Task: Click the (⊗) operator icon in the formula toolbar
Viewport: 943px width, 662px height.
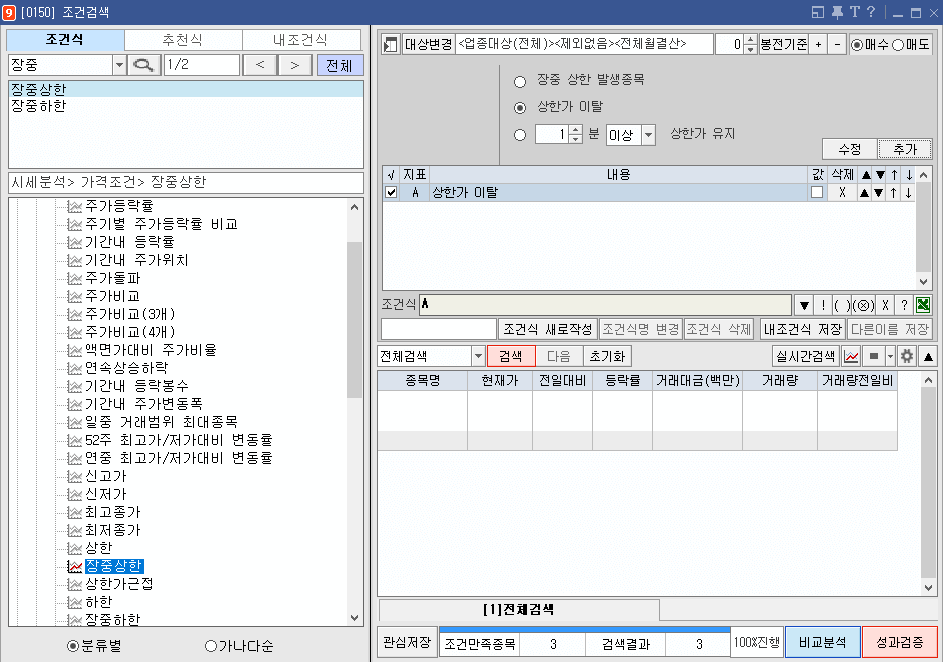Action: [862, 305]
